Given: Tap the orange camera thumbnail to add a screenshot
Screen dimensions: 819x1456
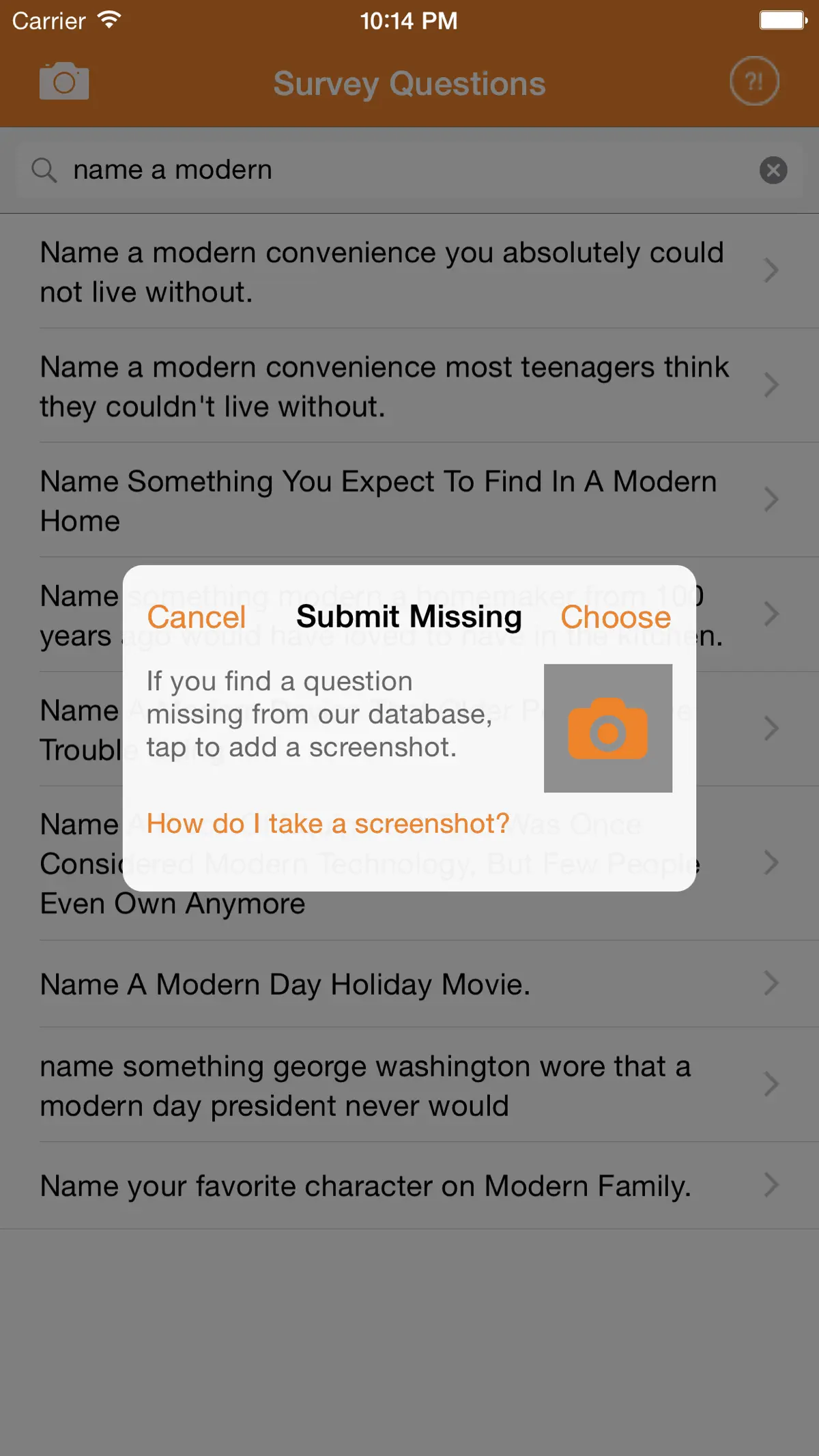Looking at the screenshot, I should [x=608, y=728].
